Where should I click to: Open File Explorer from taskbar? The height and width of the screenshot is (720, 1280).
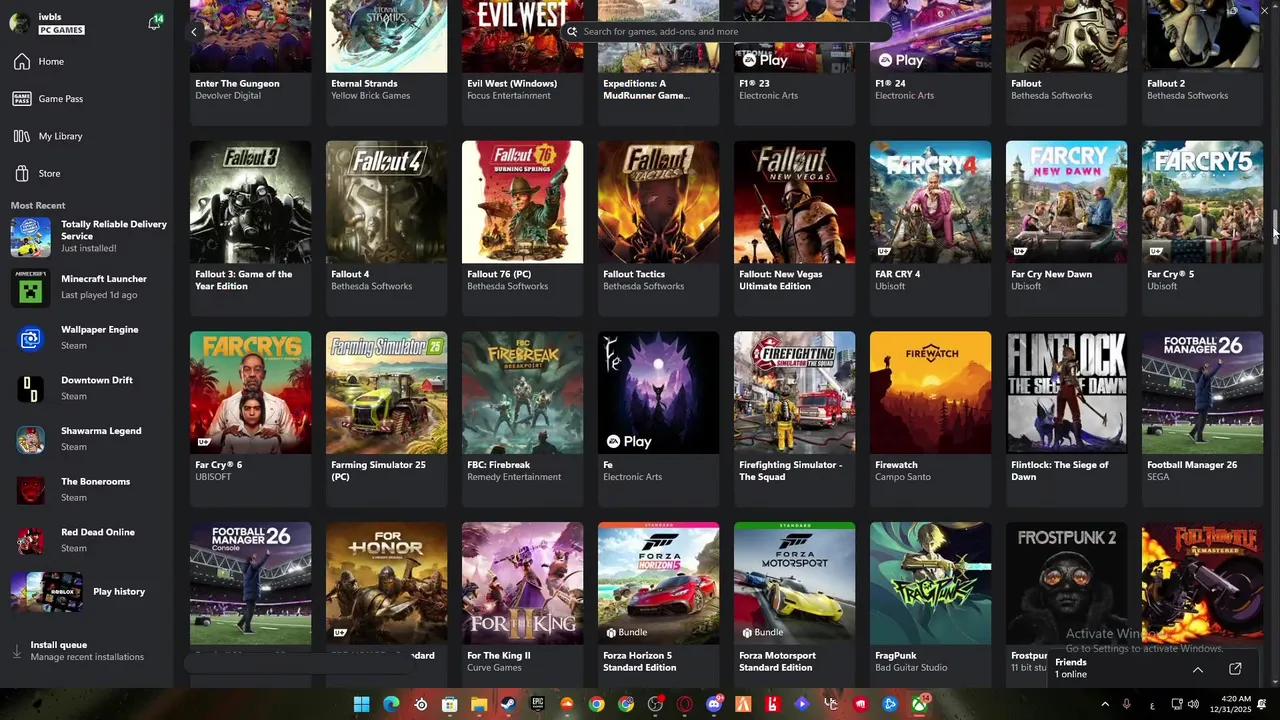[479, 704]
